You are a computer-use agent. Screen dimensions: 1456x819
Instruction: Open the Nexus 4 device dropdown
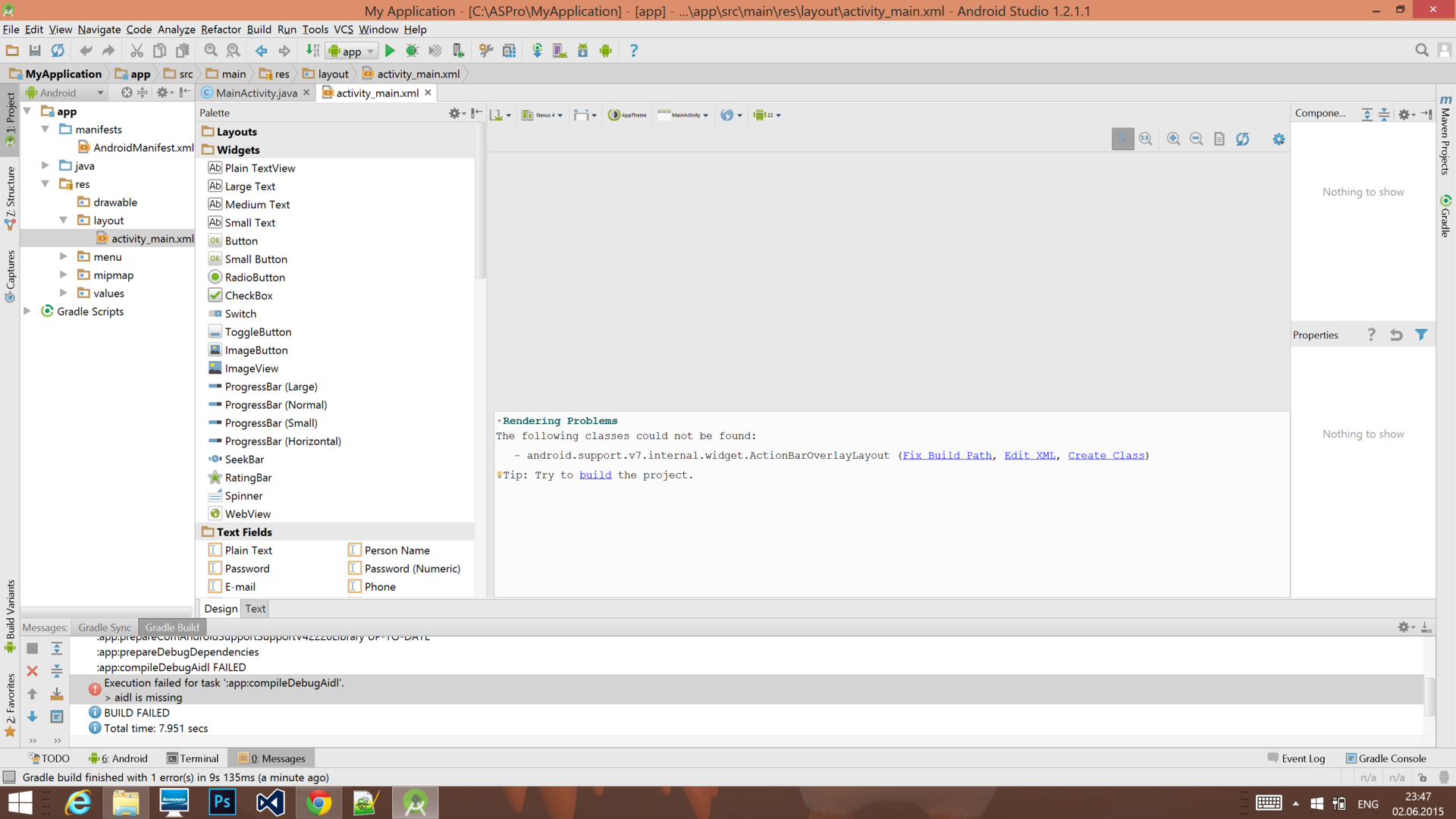542,115
